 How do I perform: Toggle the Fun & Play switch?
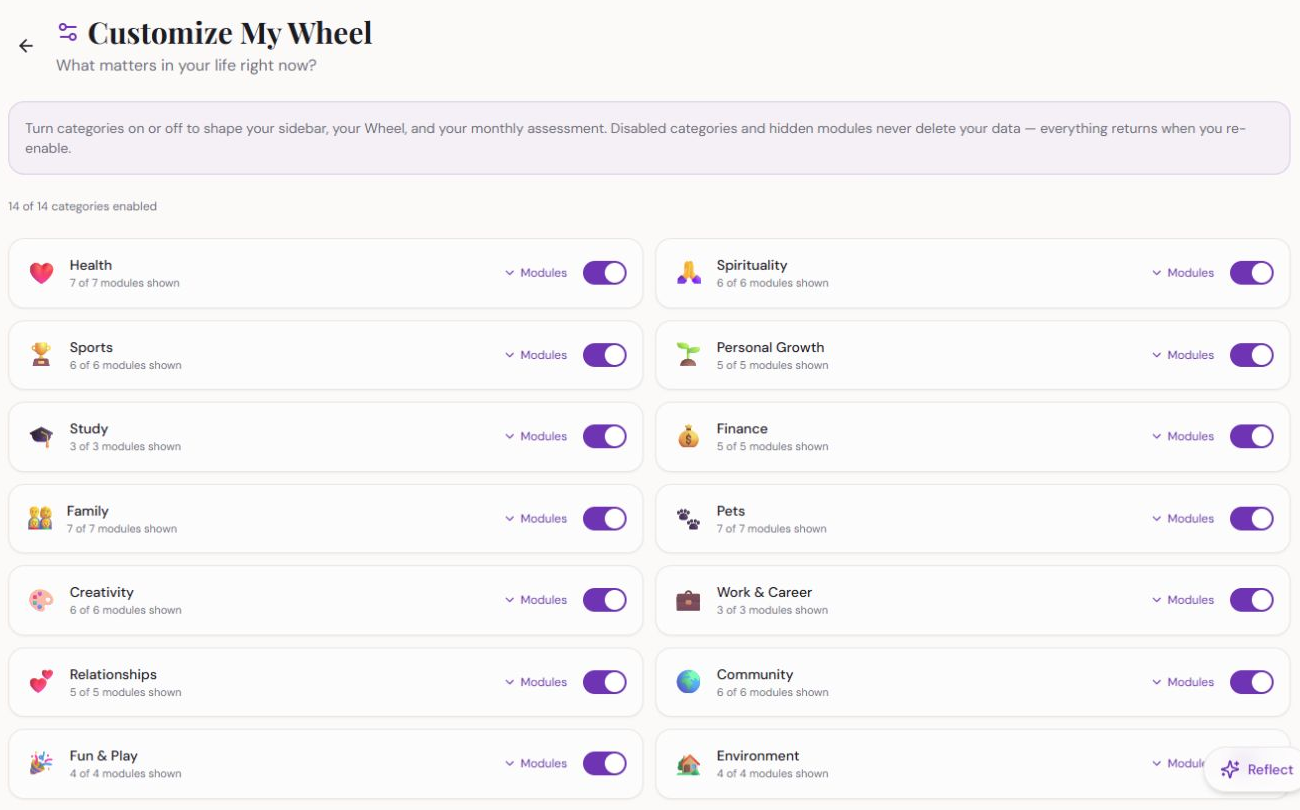coord(605,763)
